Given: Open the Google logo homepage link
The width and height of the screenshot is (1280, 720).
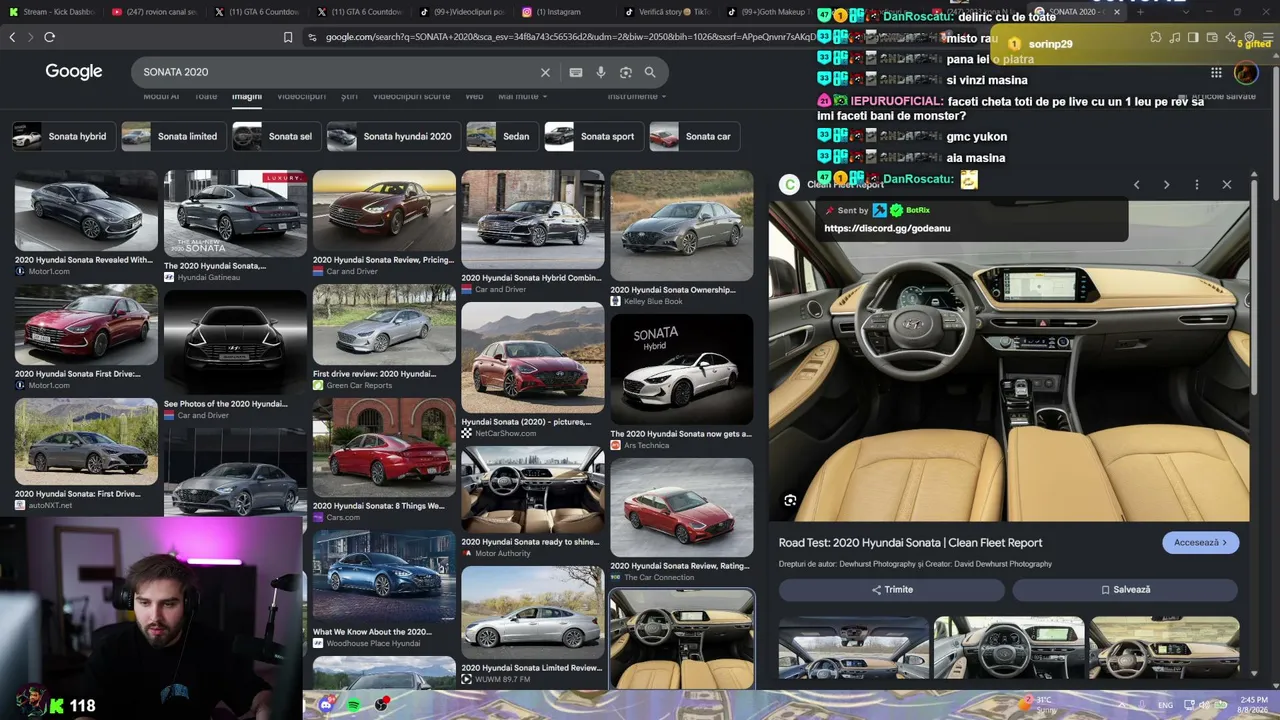Looking at the screenshot, I should click(x=74, y=72).
